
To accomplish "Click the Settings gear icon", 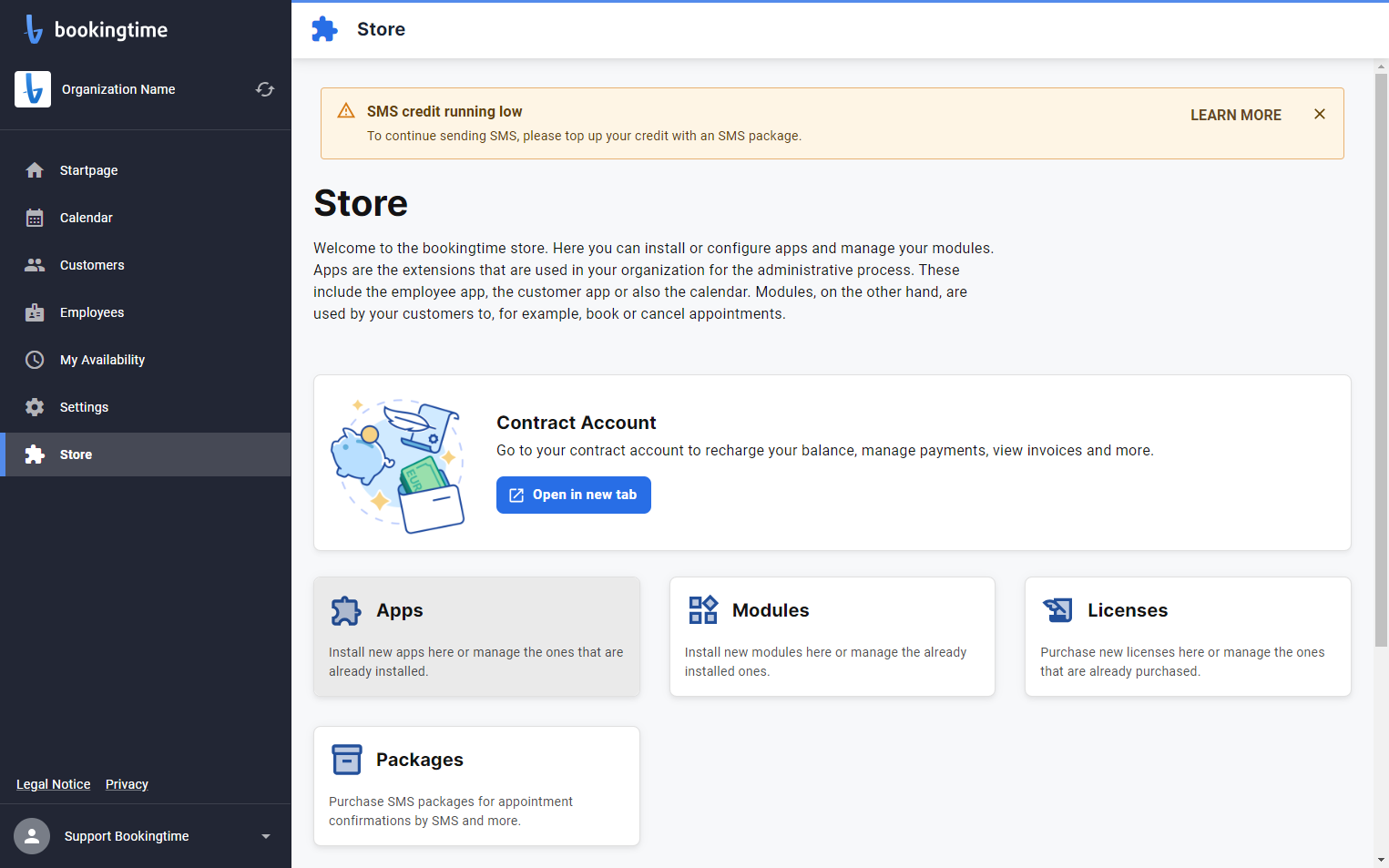I will 35,407.
